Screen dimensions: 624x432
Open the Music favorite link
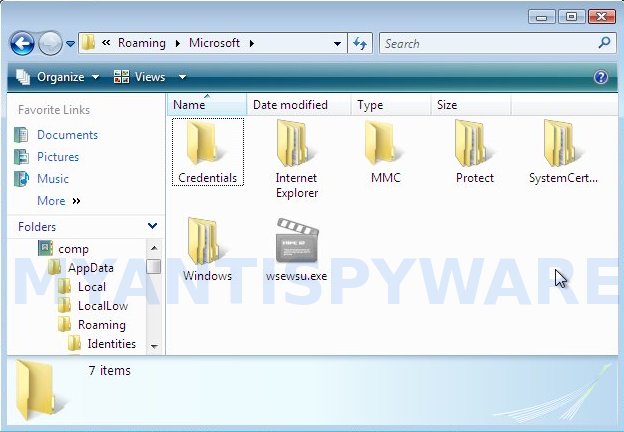(x=53, y=179)
